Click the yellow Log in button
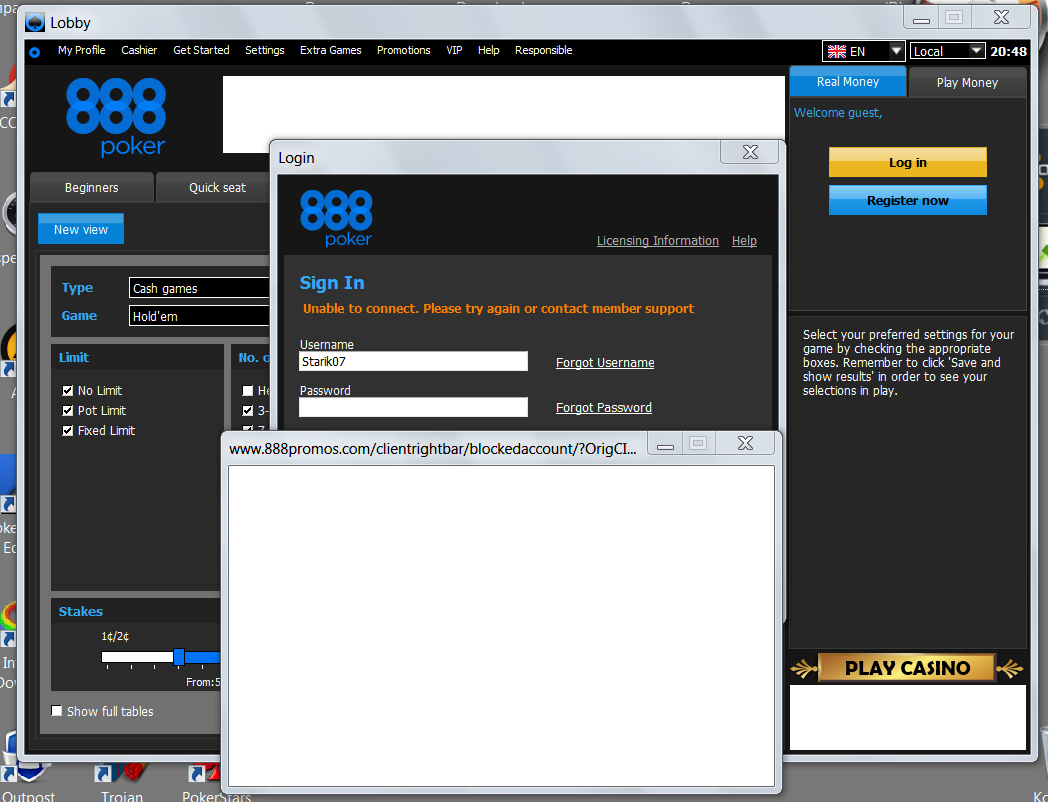The image size is (1048, 802). (x=908, y=162)
